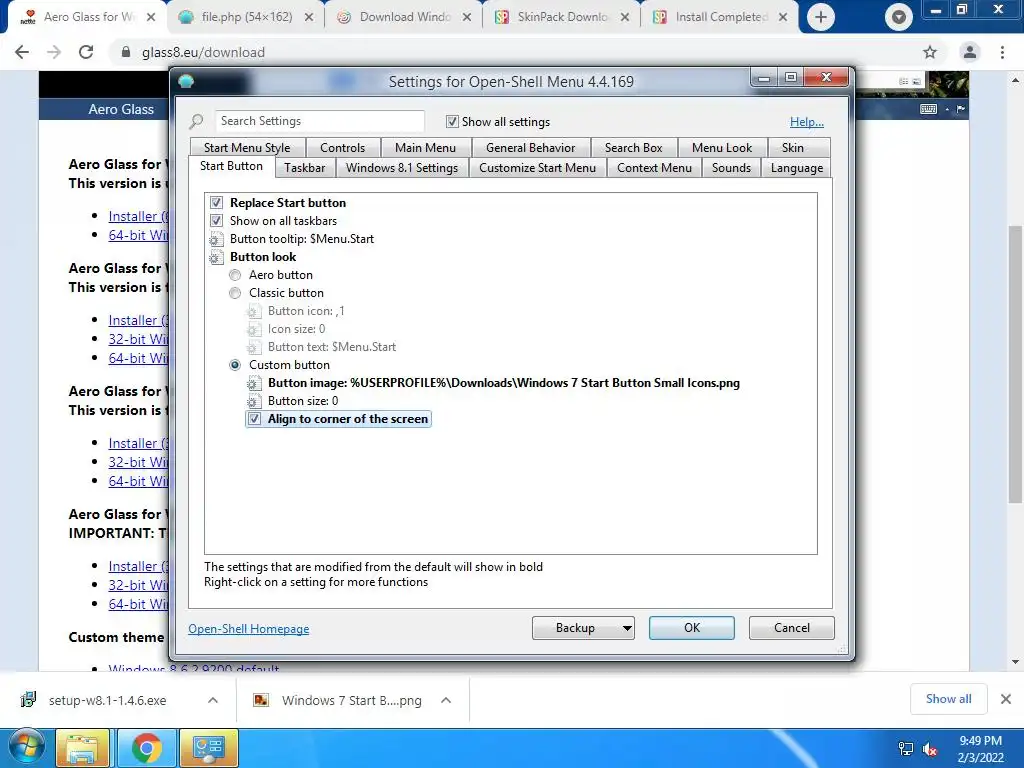1024x768 pixels.
Task: Click into the Search Settings field
Action: [319, 121]
